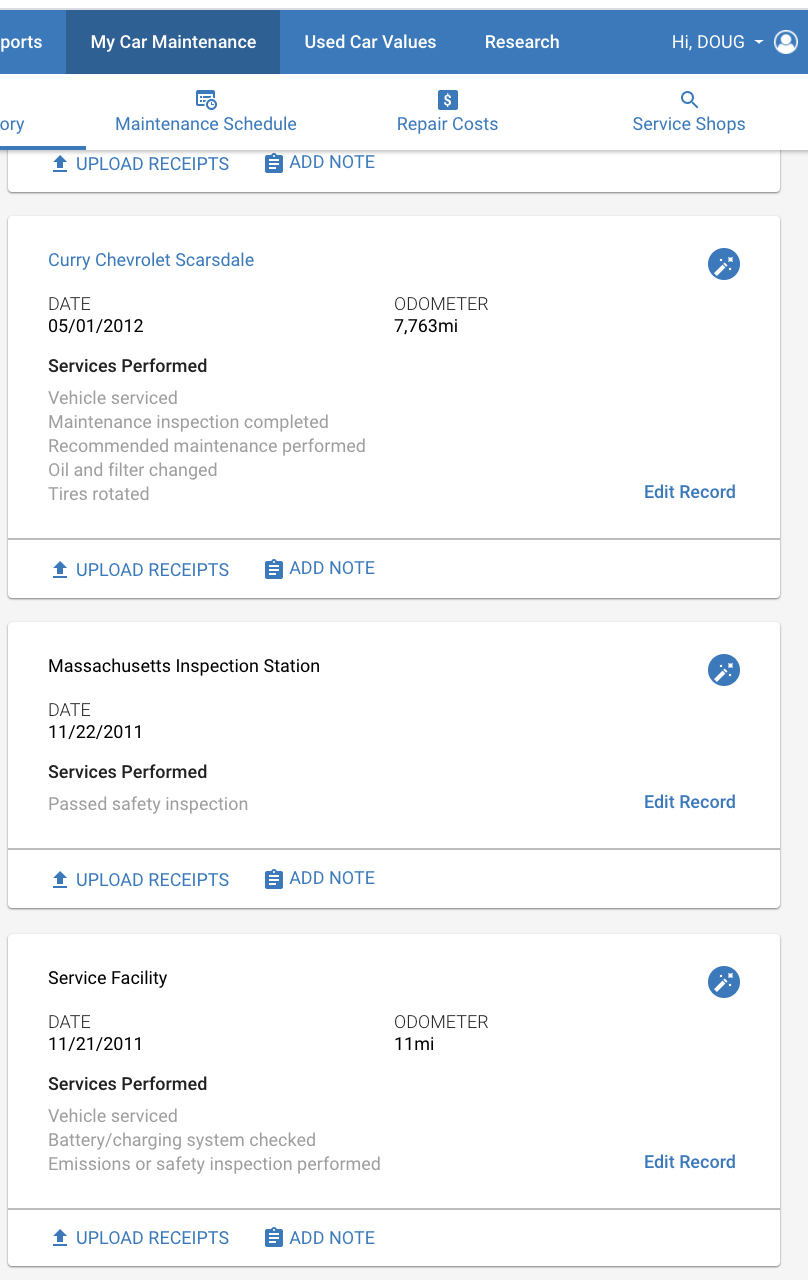Click the Repair Costs dollar icon

pos(447,99)
